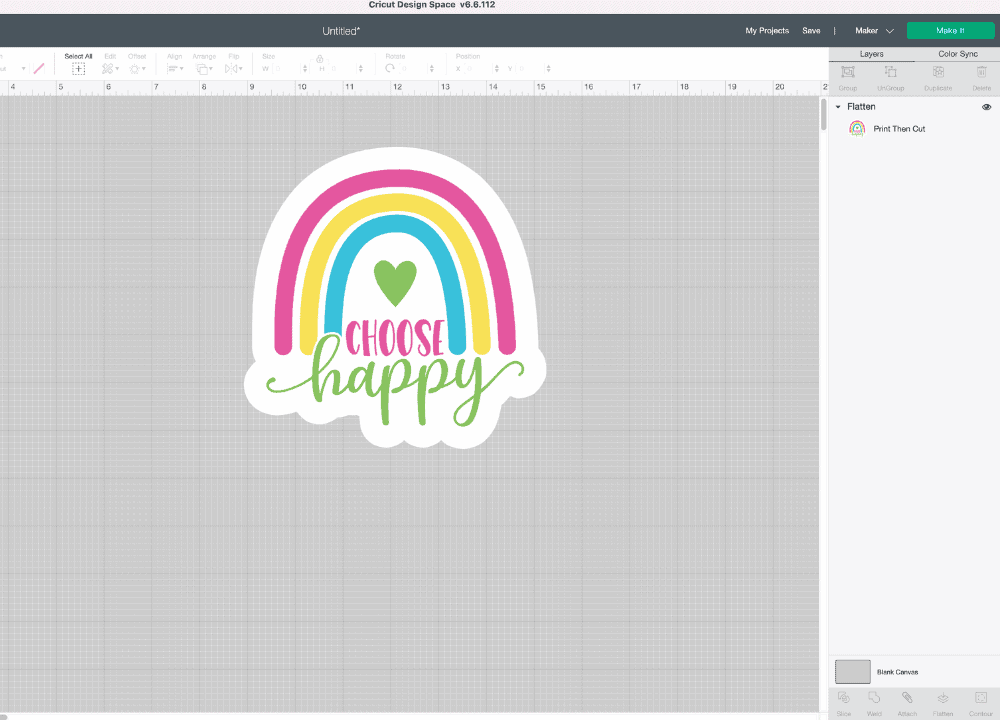
Task: Click the Contour tool icon
Action: pyautogui.click(x=979, y=698)
